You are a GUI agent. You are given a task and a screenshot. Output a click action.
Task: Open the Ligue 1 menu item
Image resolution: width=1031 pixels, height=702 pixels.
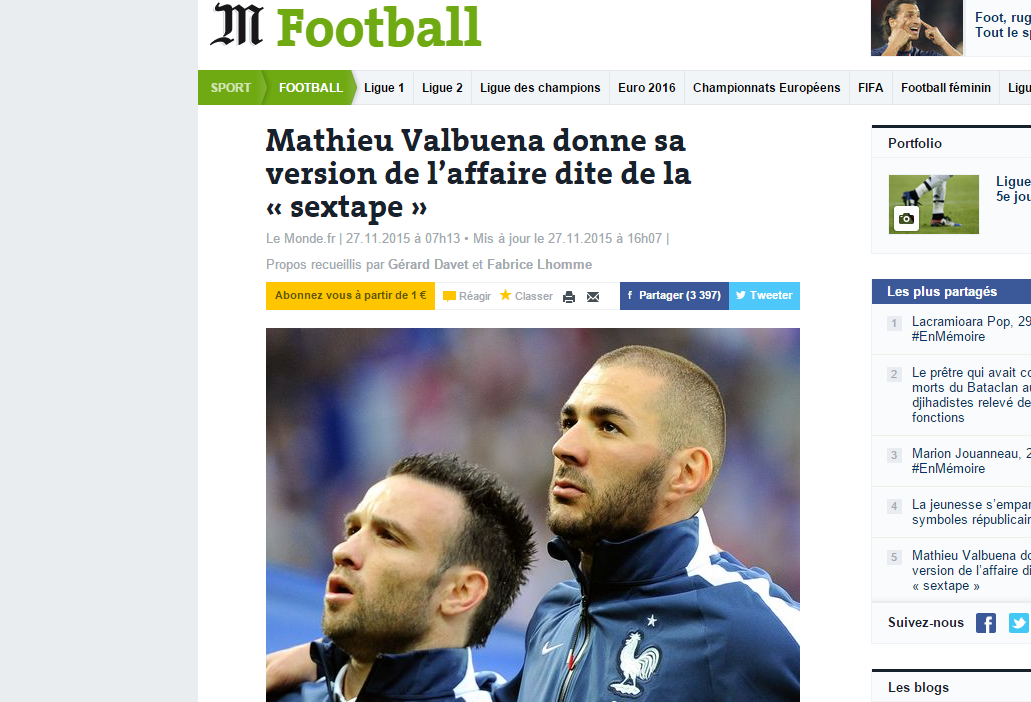384,87
